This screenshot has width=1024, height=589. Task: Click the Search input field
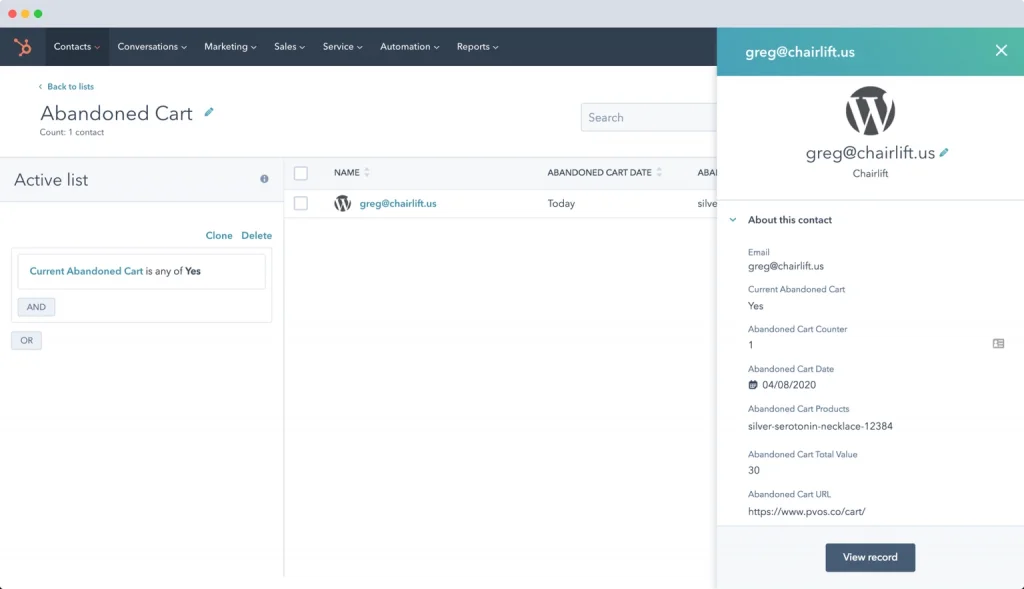coord(648,117)
